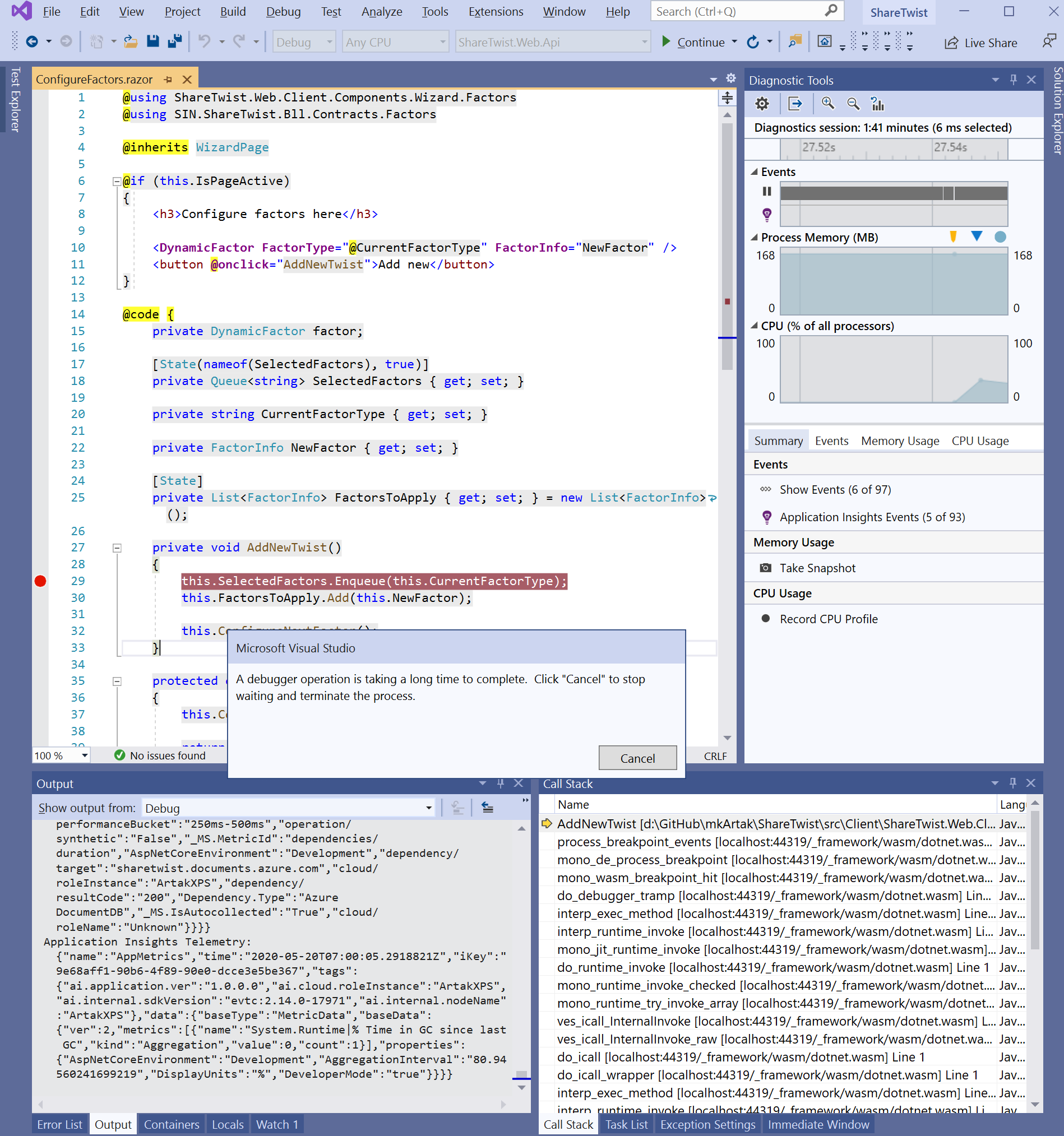Switch to the Error List tab

(x=59, y=1124)
